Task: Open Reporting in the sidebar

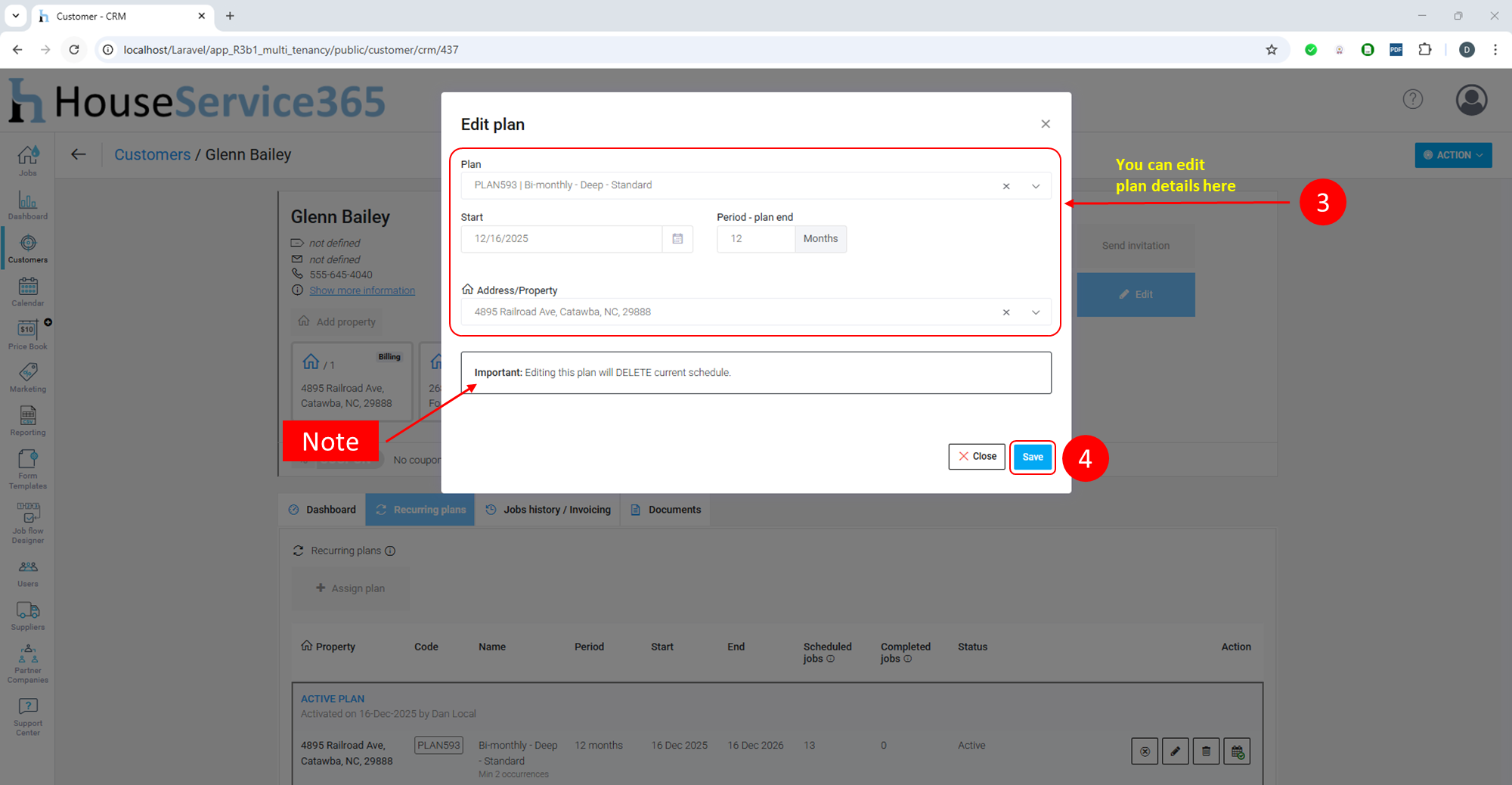Action: [x=28, y=420]
